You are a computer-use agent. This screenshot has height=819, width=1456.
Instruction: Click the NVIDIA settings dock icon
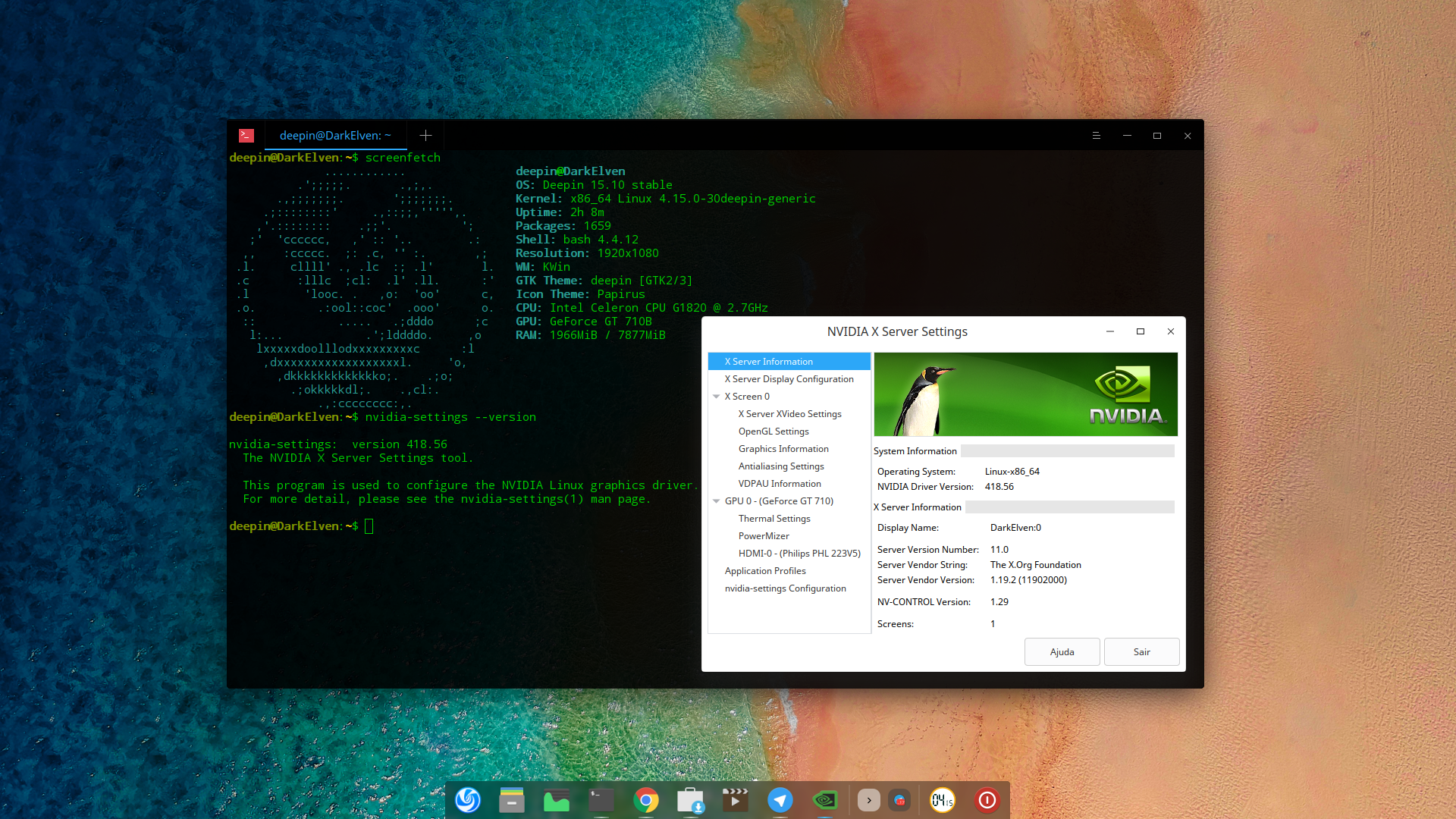coord(824,800)
